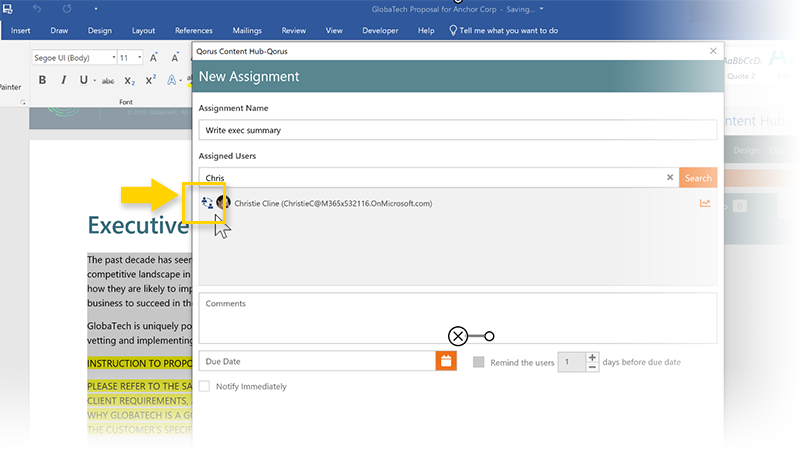Expand the underline style dropdown arrow
Screen dimensions: 800x450
click(94, 80)
